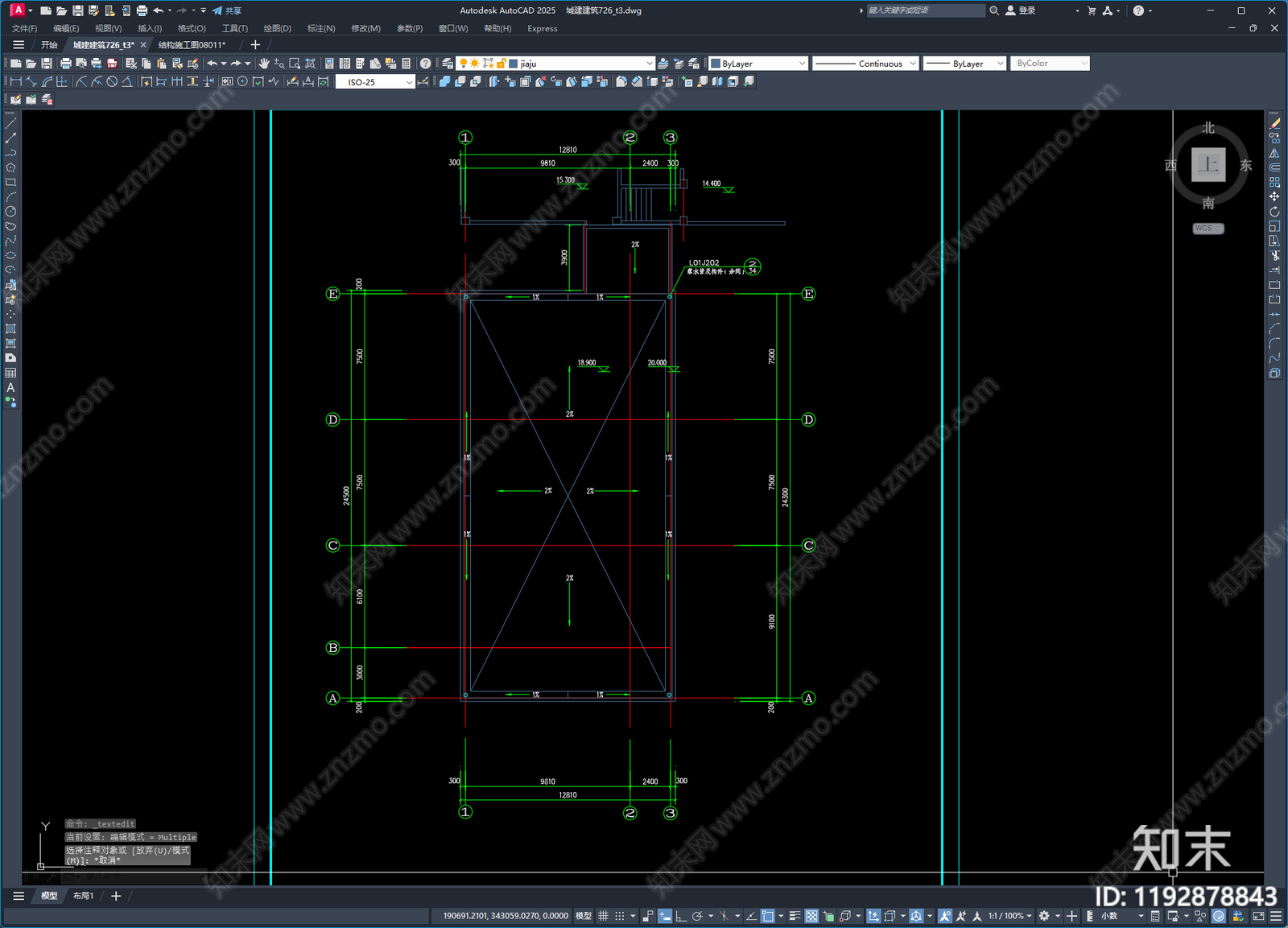Click the 共享 share button

tap(227, 10)
